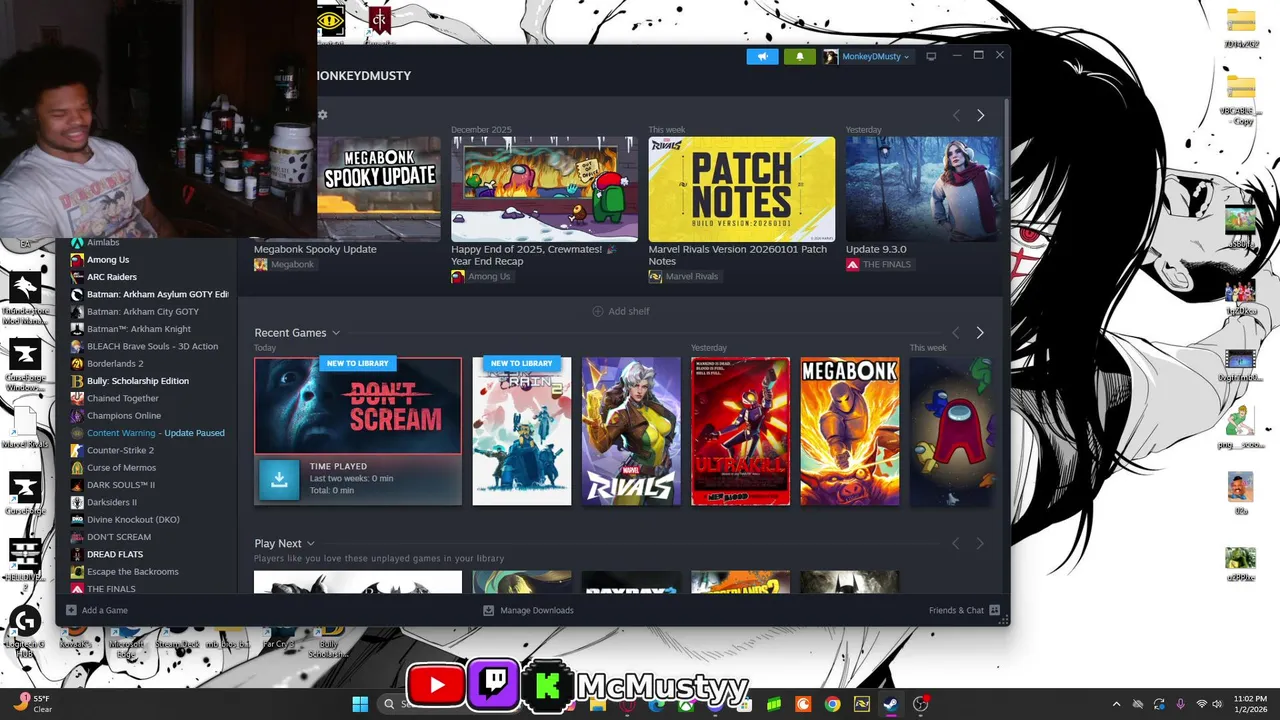Open the Patch Notes news thumbnail
This screenshot has width=1280, height=720.
coord(742,189)
